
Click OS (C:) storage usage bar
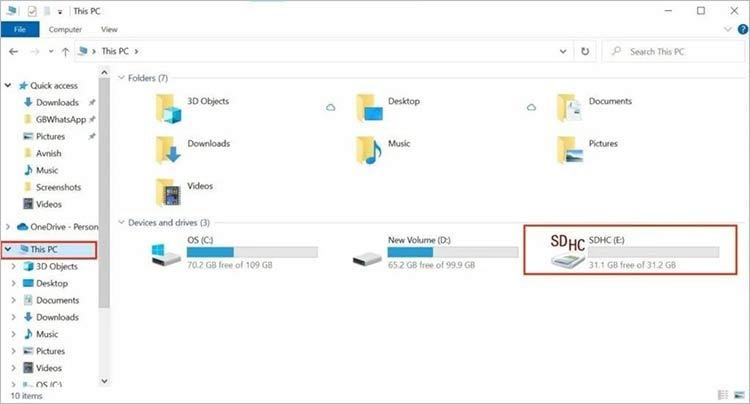(252, 252)
